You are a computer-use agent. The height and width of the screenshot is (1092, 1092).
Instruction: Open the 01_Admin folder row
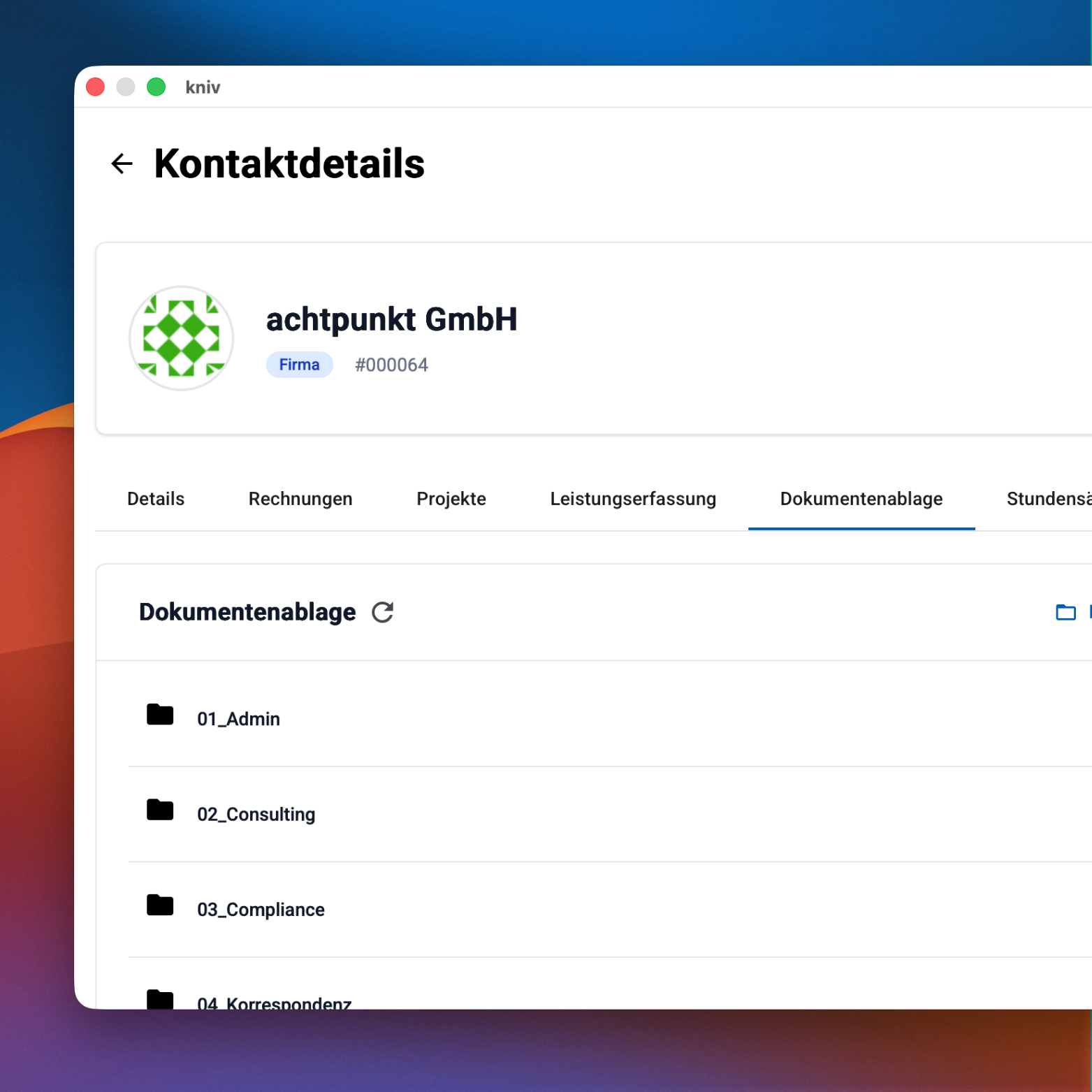[238, 719]
